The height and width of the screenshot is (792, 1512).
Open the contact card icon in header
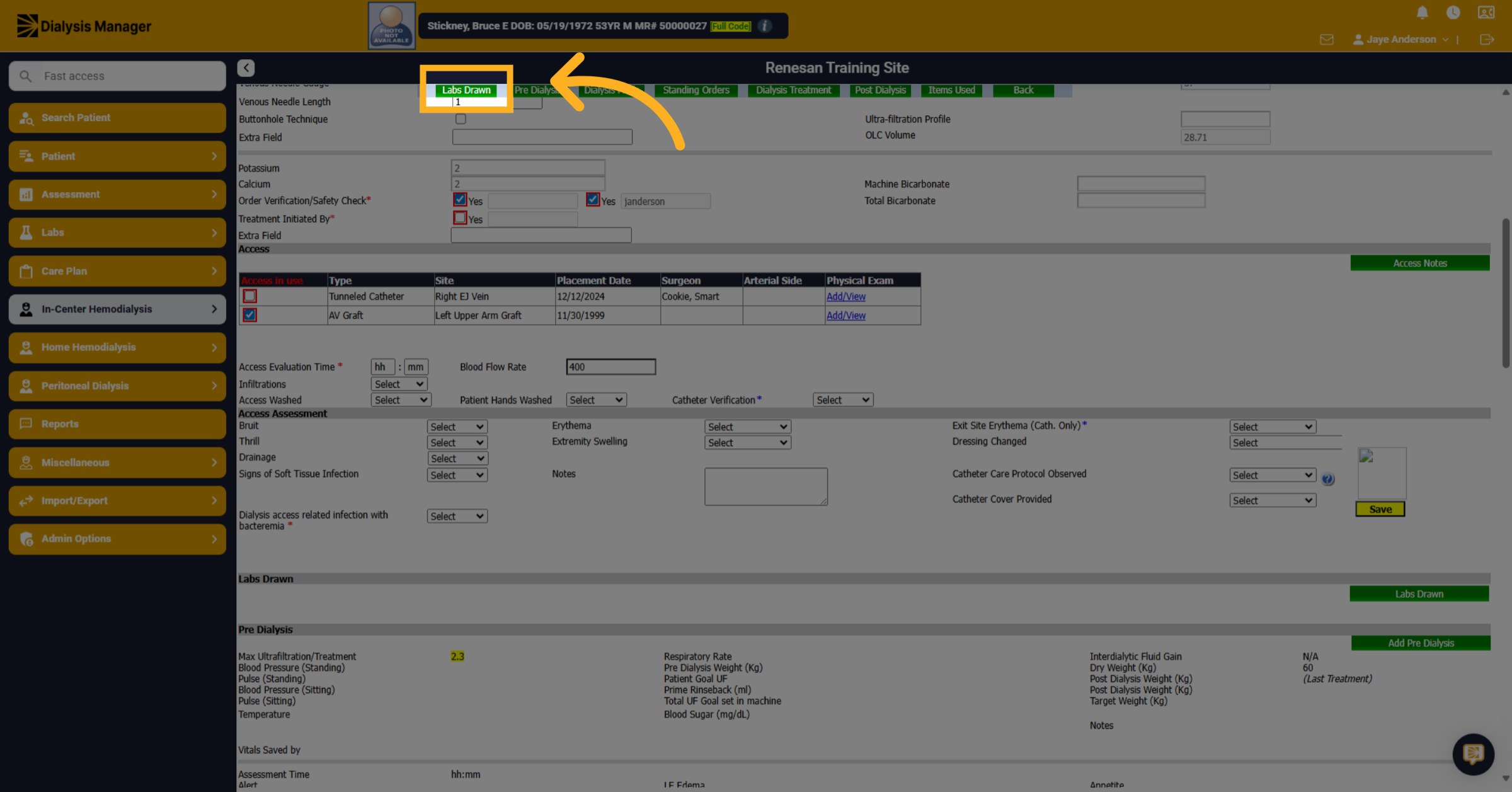[x=1486, y=12]
